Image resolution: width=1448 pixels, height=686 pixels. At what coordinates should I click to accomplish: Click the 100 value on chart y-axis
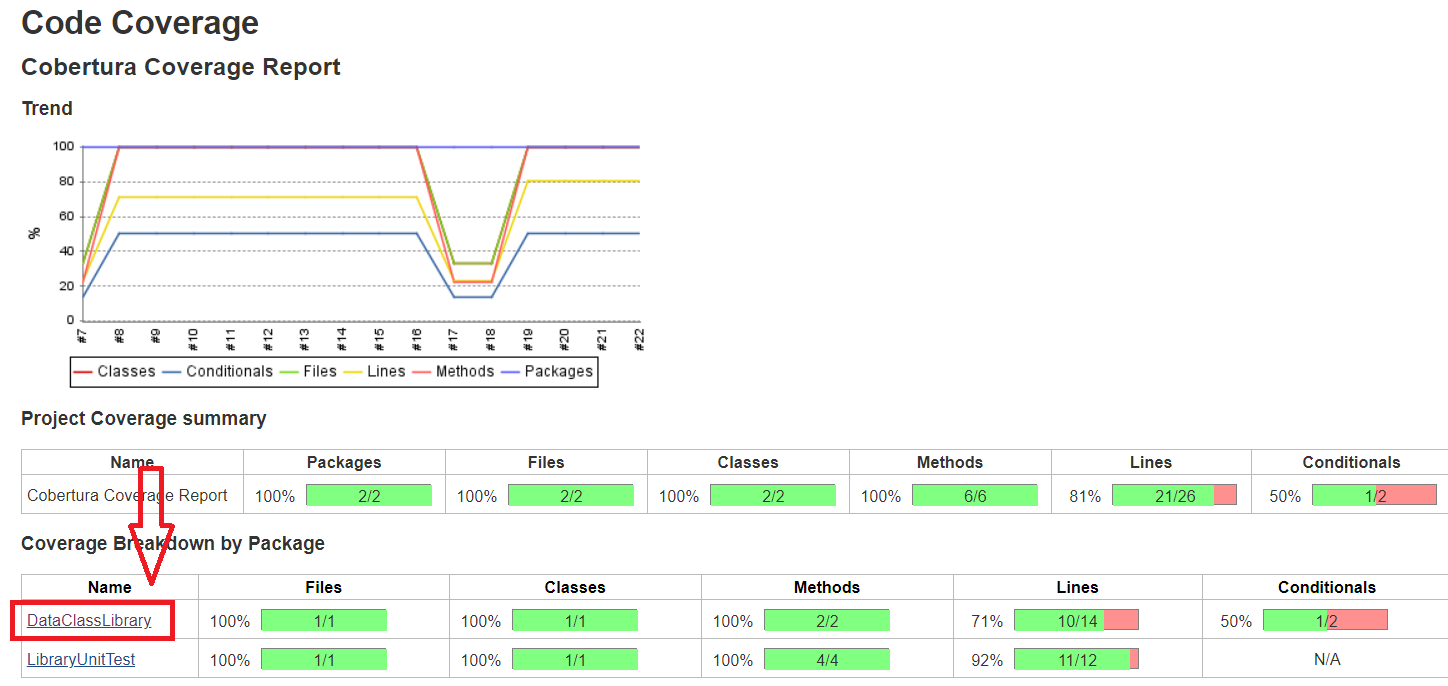pyautogui.click(x=63, y=146)
